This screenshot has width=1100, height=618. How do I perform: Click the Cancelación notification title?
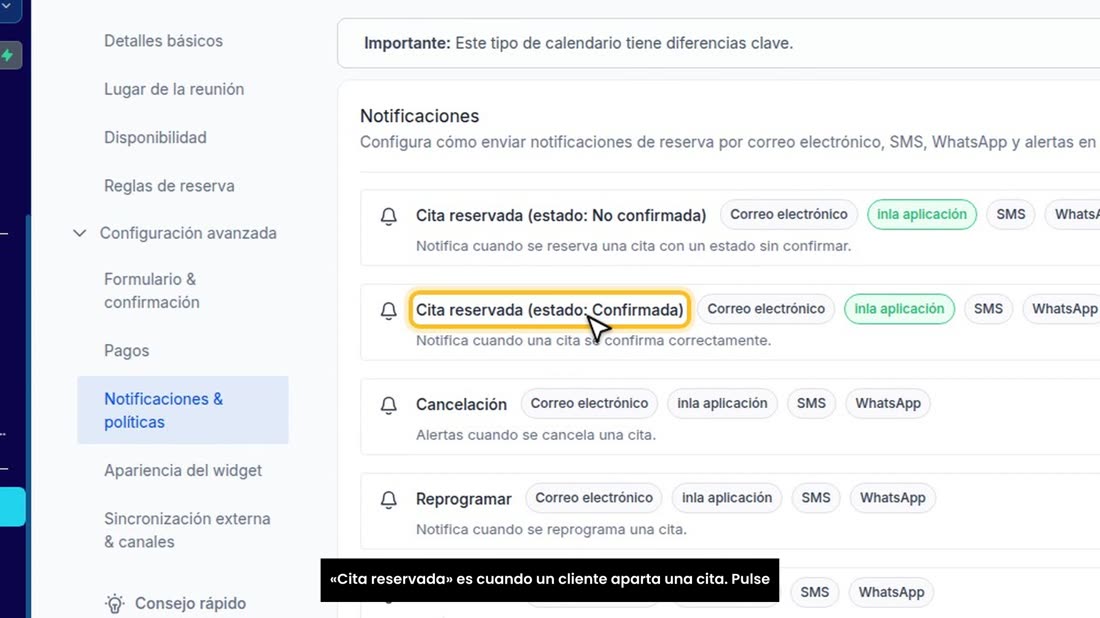[461, 405]
